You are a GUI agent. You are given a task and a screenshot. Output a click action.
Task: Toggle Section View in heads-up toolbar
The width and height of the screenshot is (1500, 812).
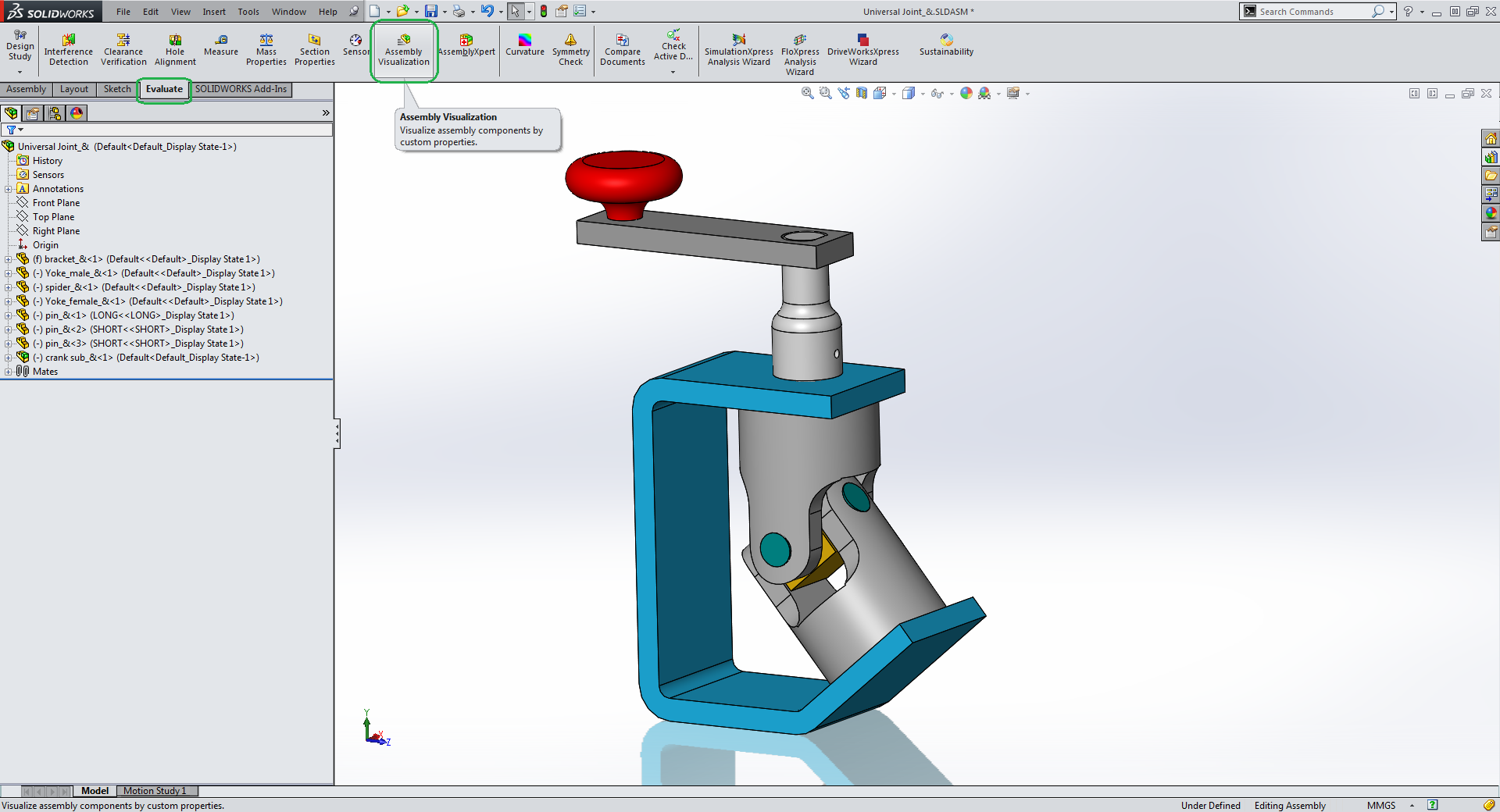point(862,93)
